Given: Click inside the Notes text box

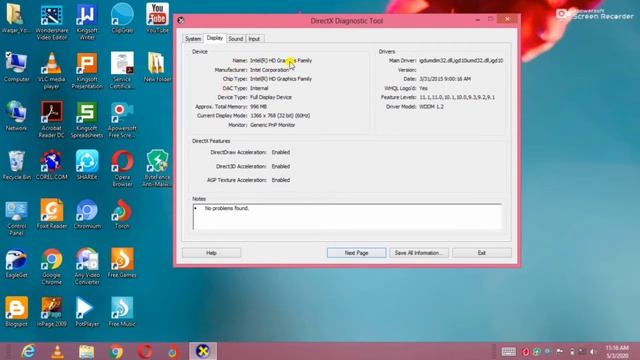Looking at the screenshot, I should (347, 217).
